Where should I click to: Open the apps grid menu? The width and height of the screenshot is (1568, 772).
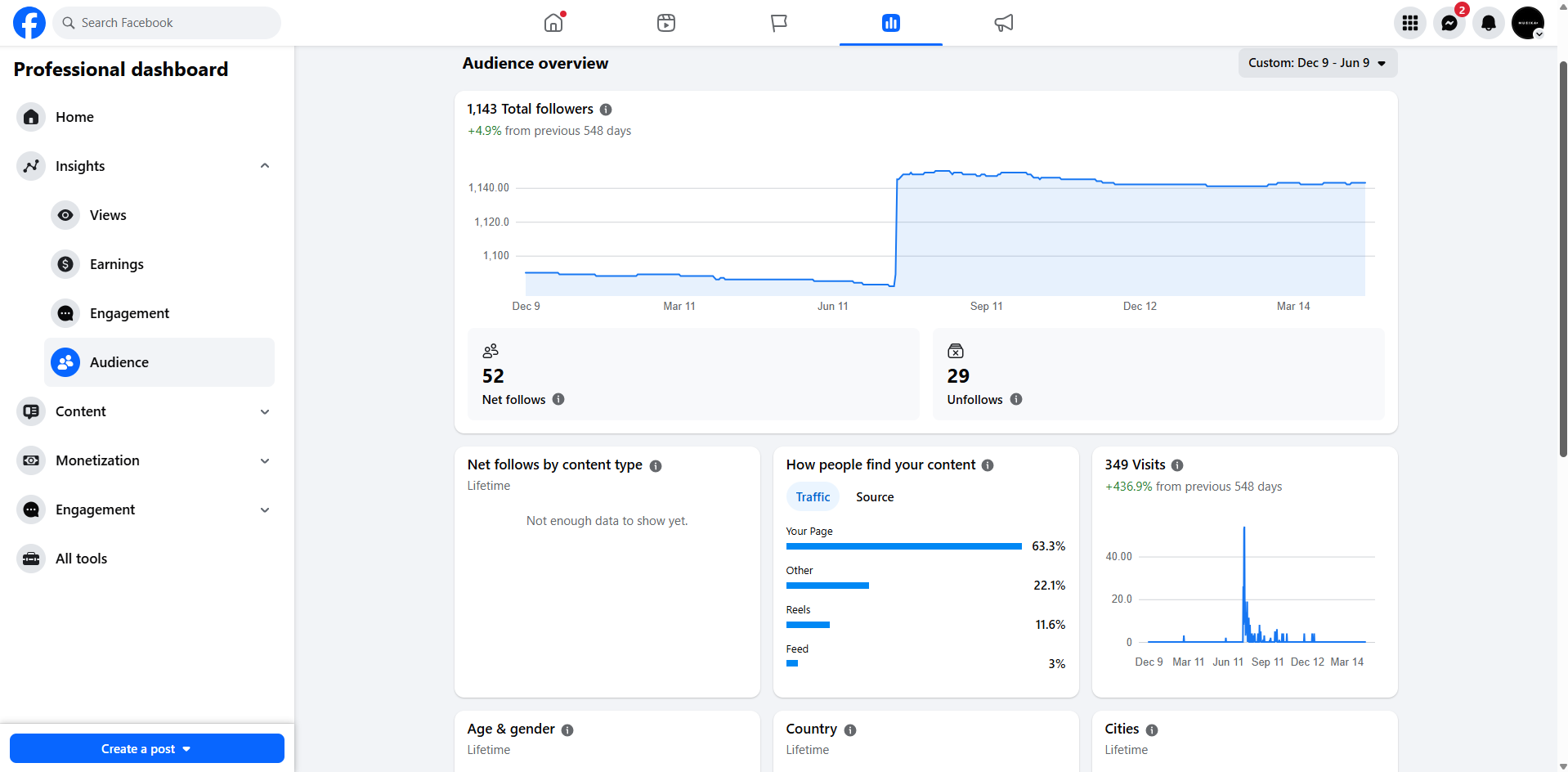coord(1410,23)
